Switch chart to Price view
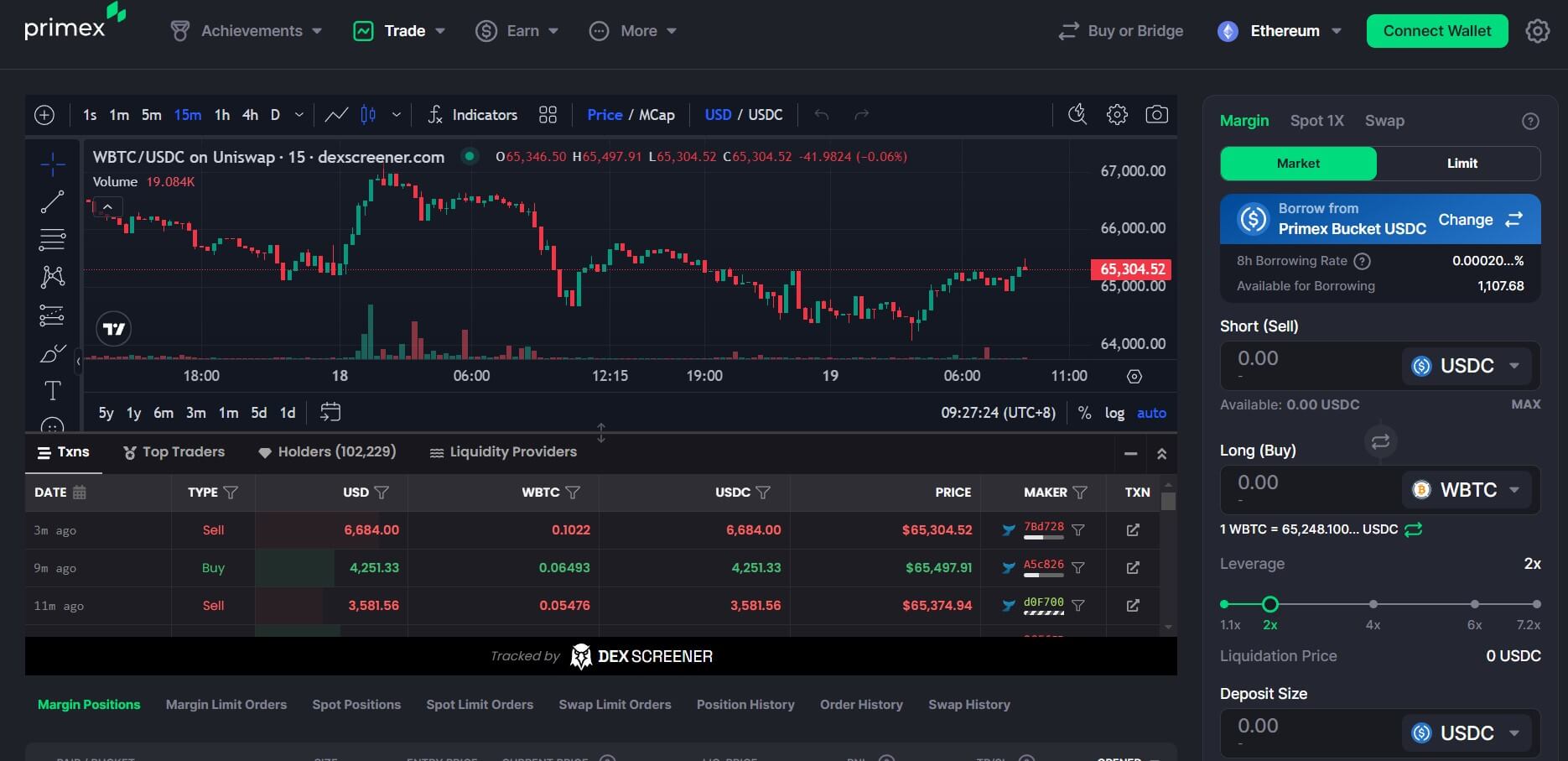The height and width of the screenshot is (761, 1568). pos(605,115)
